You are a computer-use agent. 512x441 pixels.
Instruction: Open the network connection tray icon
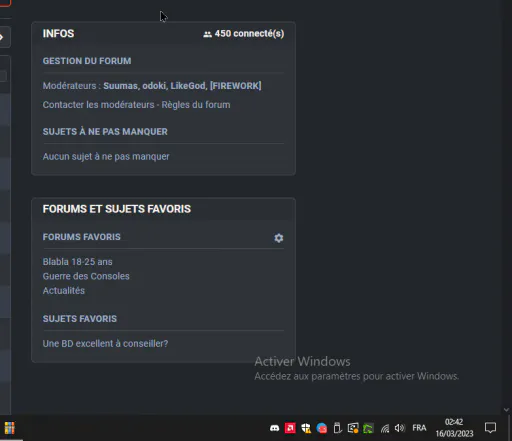click(385, 428)
